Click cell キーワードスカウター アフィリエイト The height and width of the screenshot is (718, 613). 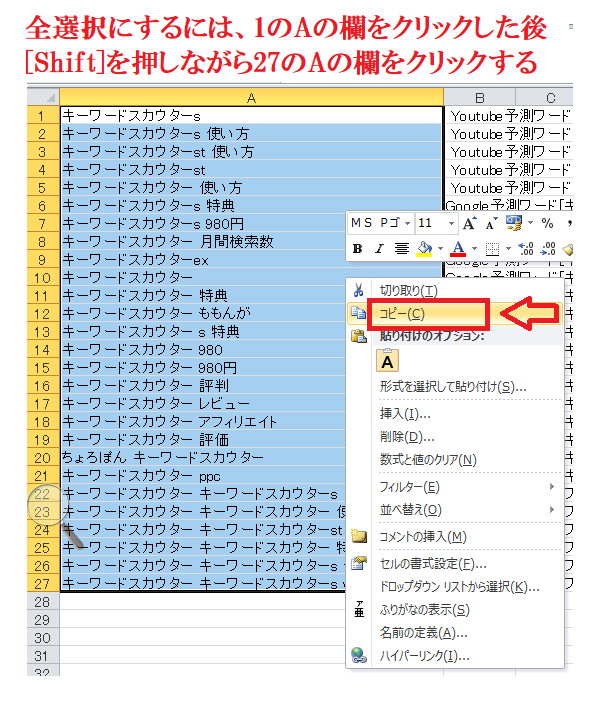[x=204, y=421]
